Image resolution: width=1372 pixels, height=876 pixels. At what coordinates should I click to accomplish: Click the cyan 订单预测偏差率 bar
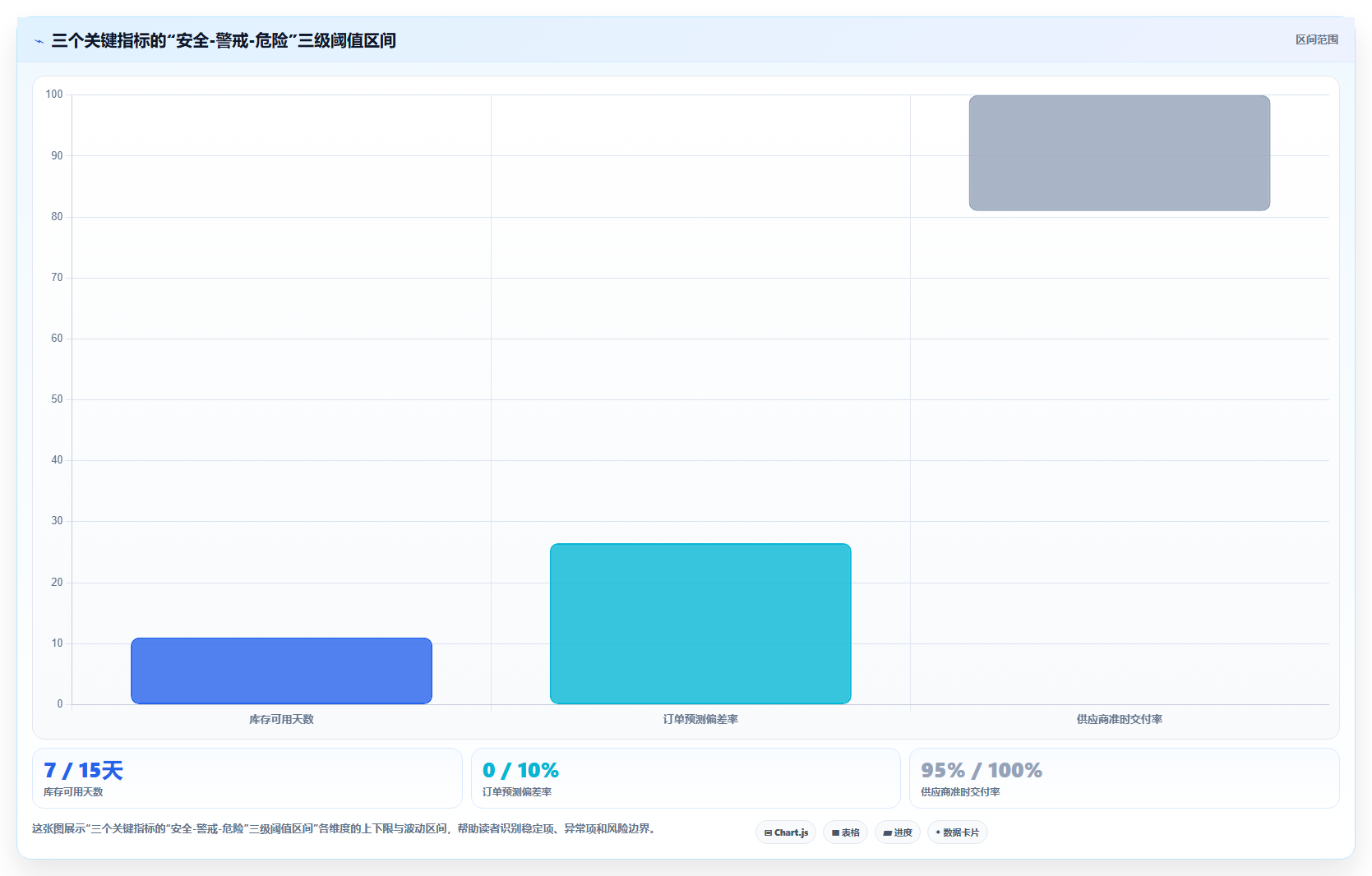click(x=700, y=624)
